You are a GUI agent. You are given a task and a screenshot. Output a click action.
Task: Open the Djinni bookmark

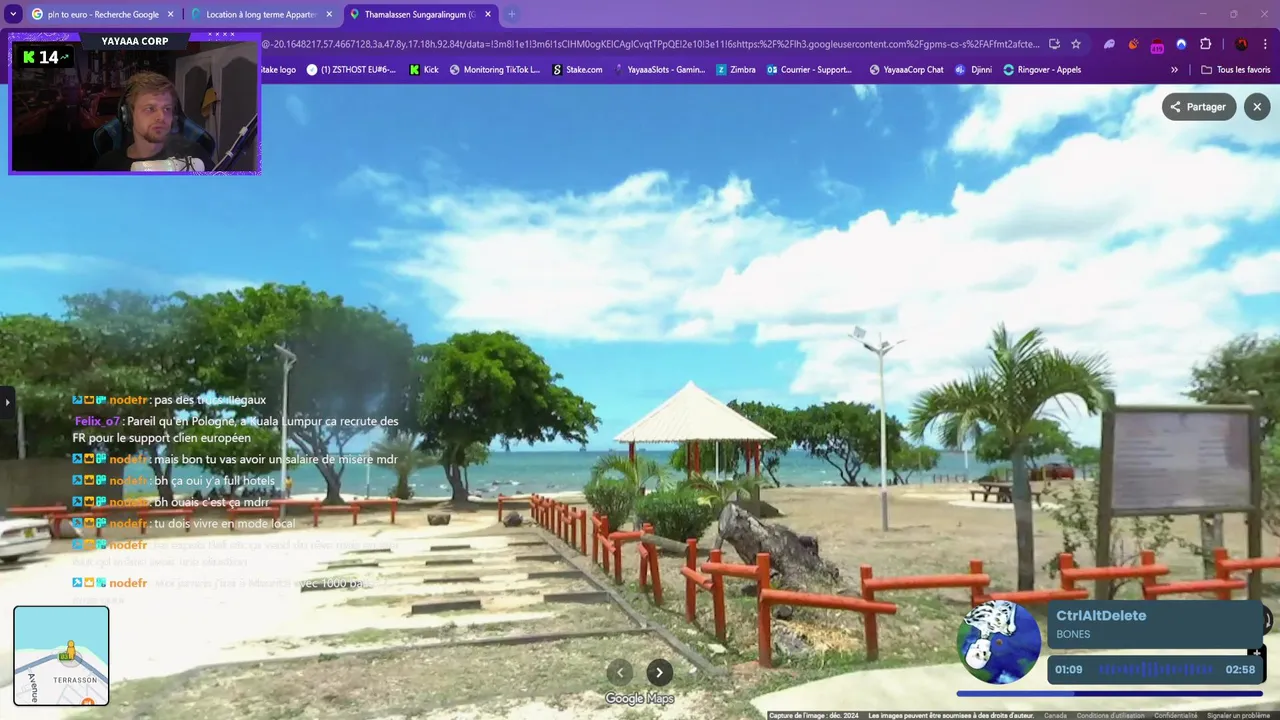pos(974,70)
